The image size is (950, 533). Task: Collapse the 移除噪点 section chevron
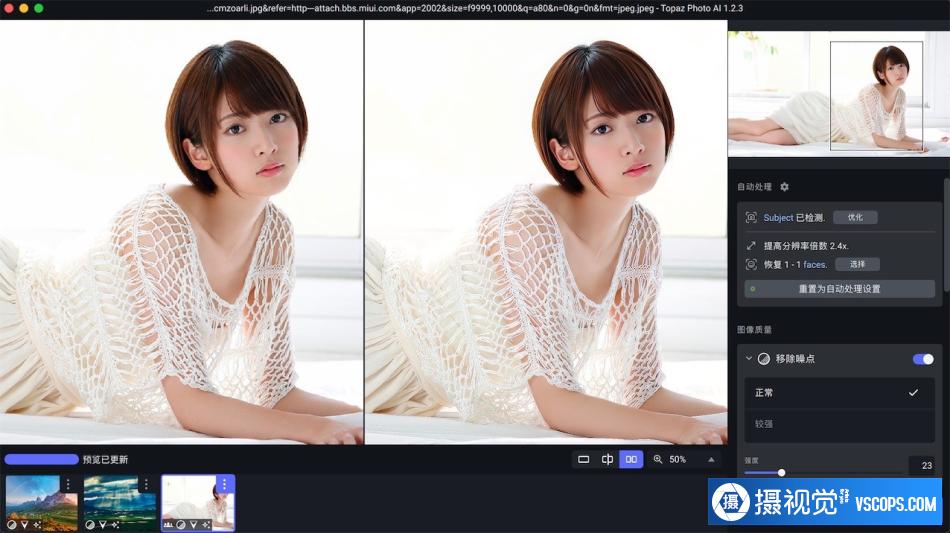click(749, 359)
